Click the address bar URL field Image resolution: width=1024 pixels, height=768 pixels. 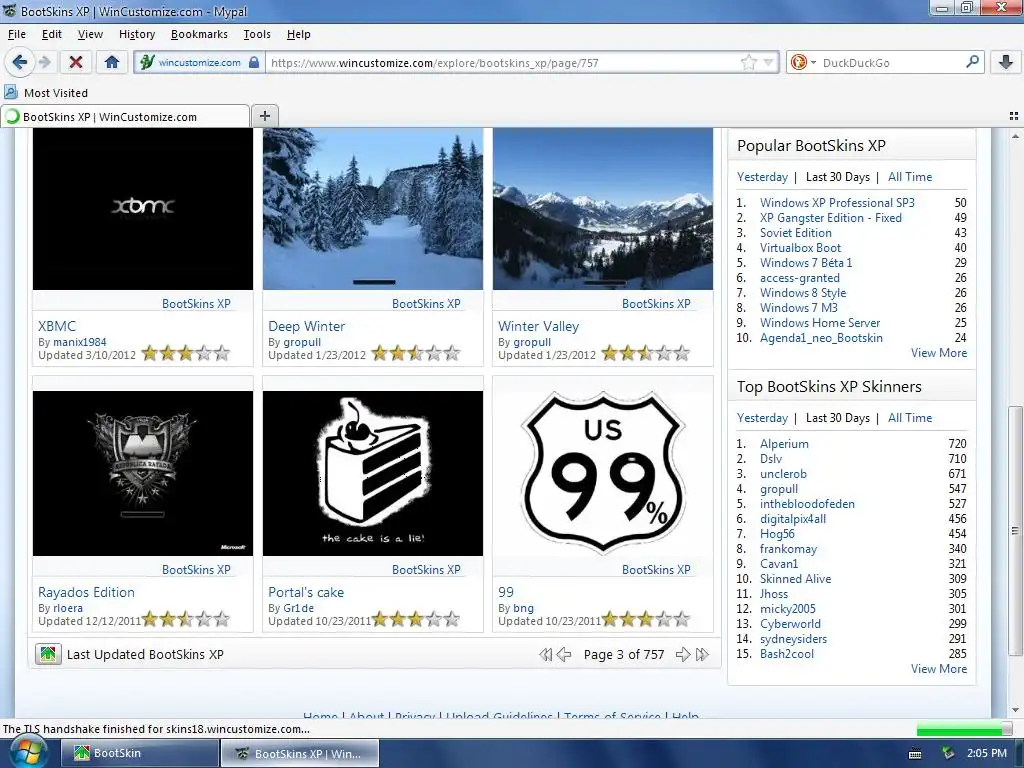coord(503,63)
